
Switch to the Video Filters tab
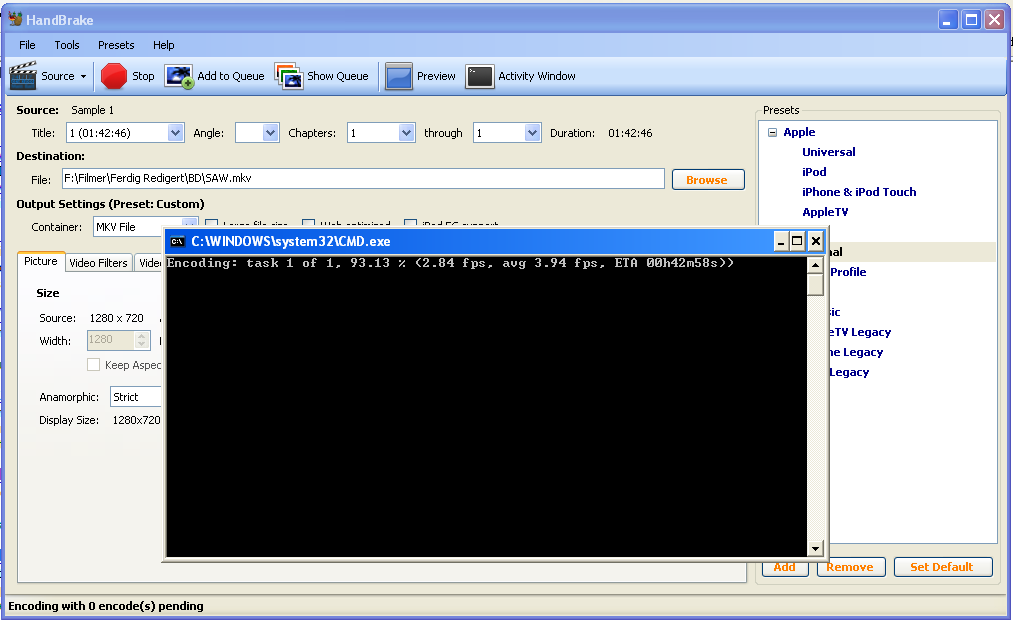[98, 263]
